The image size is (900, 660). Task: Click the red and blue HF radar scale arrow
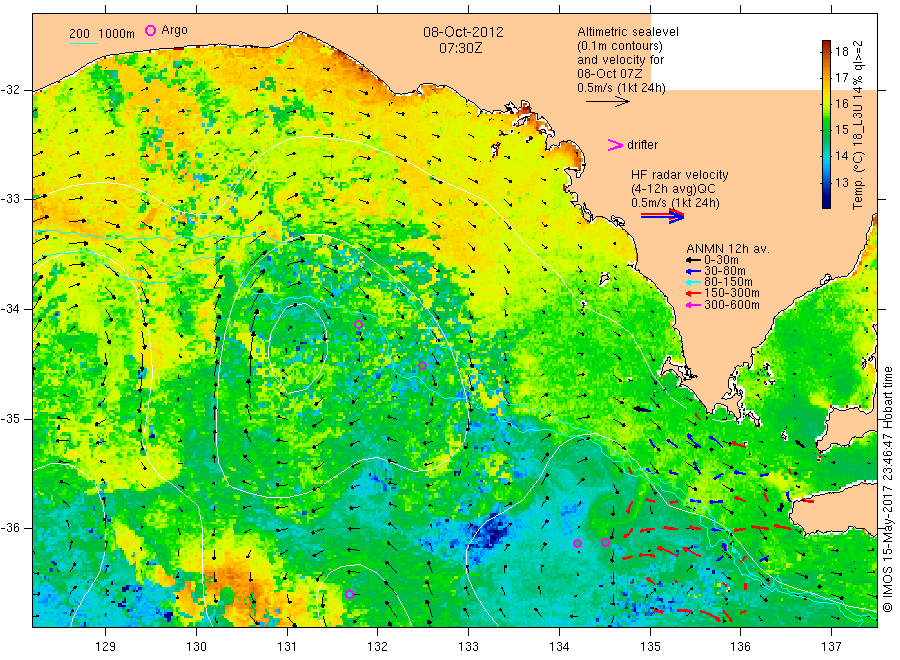662,216
